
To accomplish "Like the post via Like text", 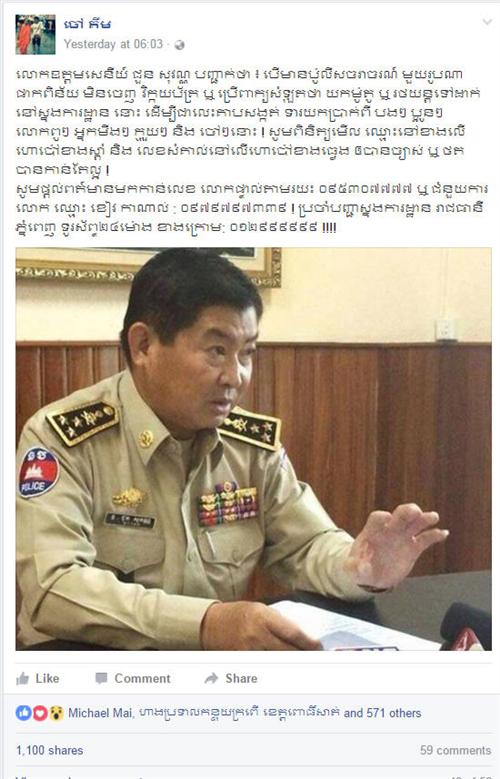I will click(47, 678).
